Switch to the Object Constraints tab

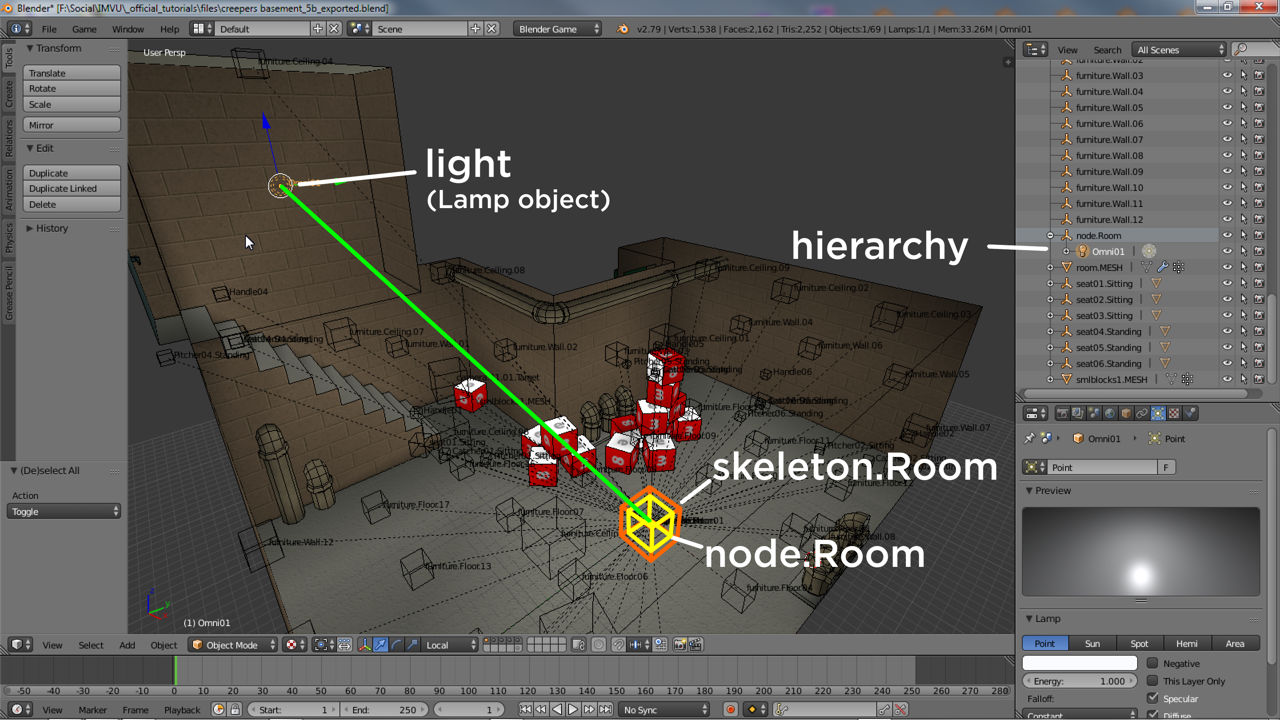(1142, 412)
